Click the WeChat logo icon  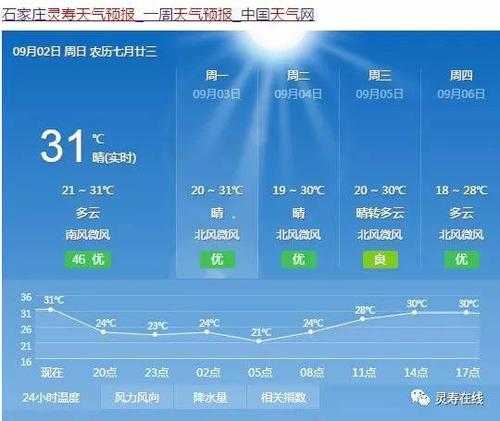pos(420,398)
